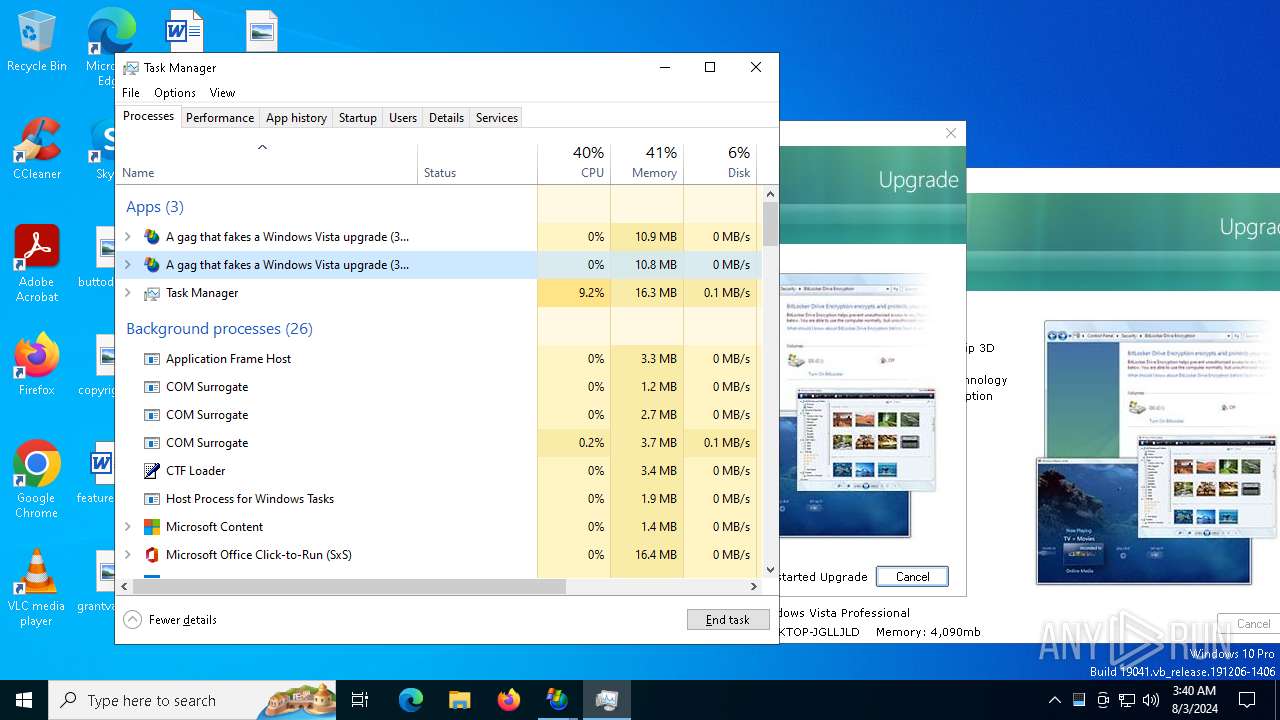1280x720 pixels.
Task: Expand the Microsoft Content process group
Action: tap(127, 527)
